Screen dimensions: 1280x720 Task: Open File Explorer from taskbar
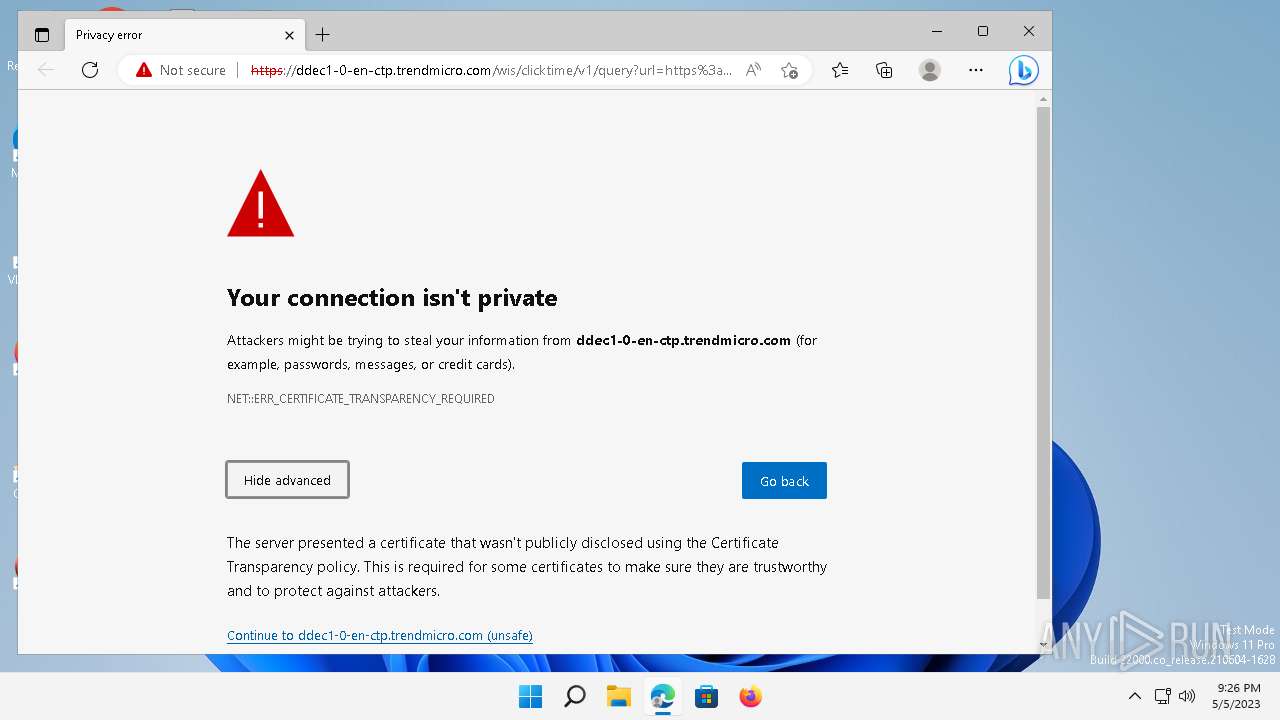pyautogui.click(x=618, y=696)
